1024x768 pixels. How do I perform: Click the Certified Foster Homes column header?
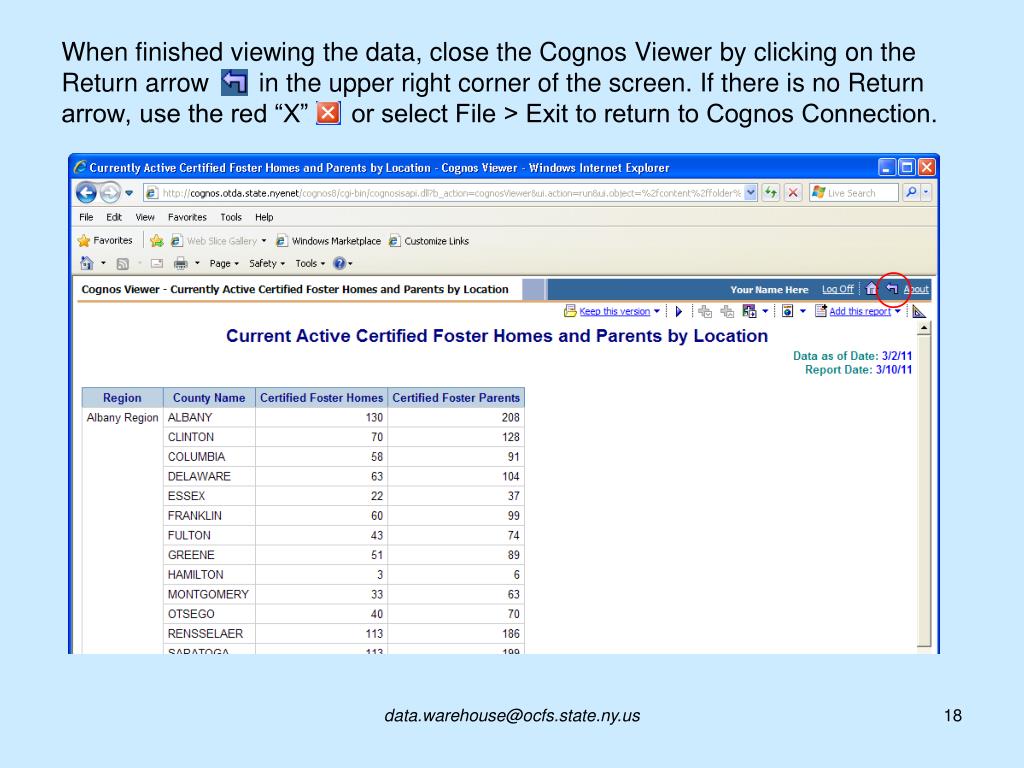[x=321, y=398]
